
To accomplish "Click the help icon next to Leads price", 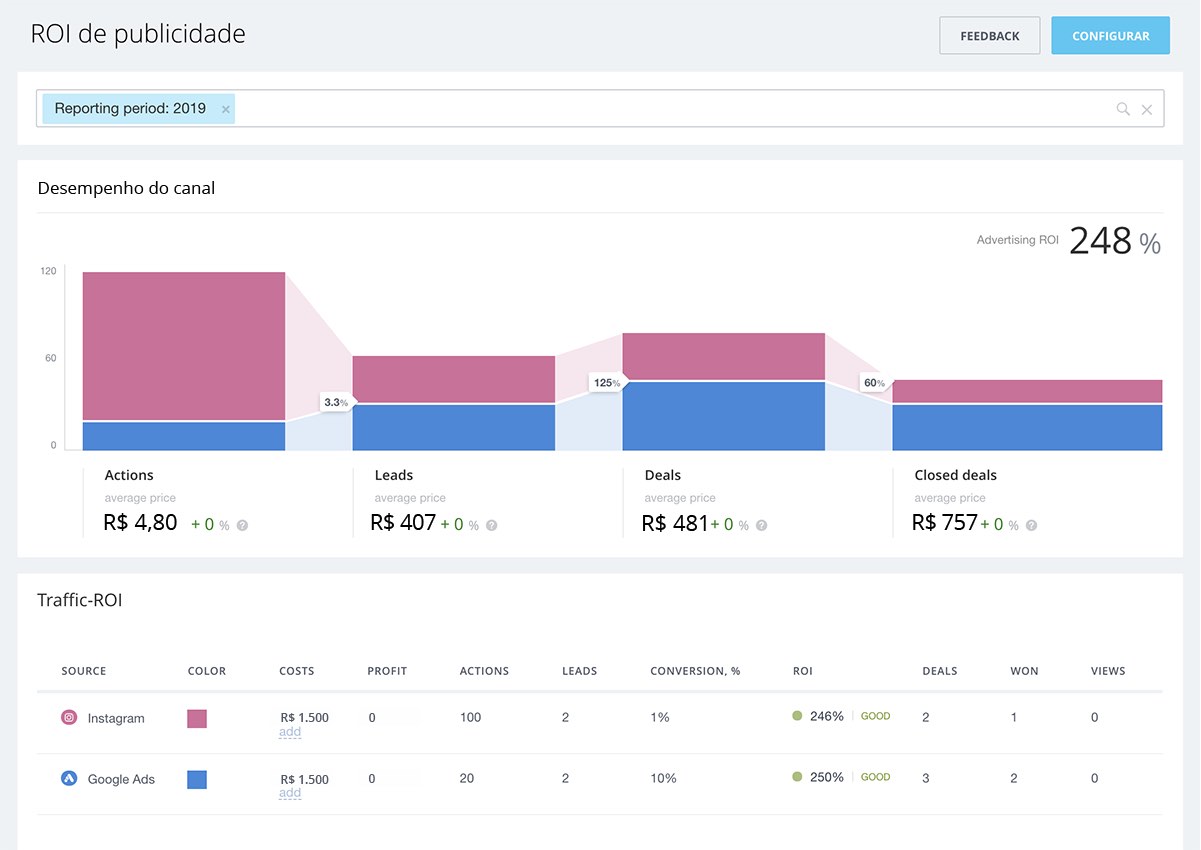I will point(491,525).
